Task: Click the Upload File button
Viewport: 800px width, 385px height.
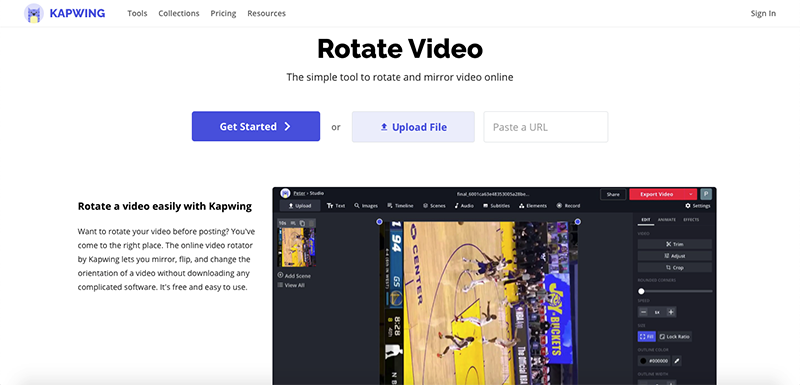Action: [x=413, y=127]
